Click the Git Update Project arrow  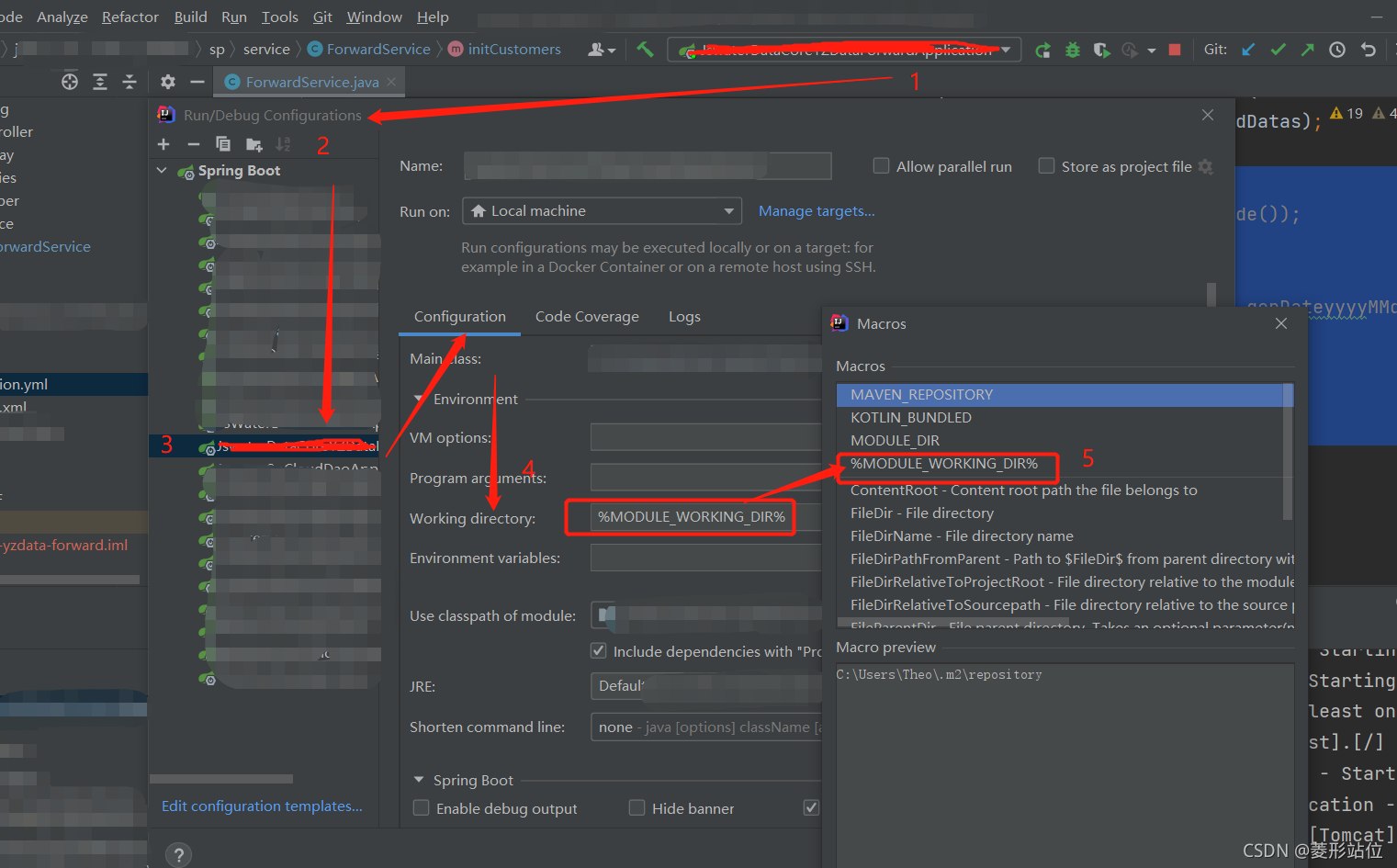(1248, 50)
